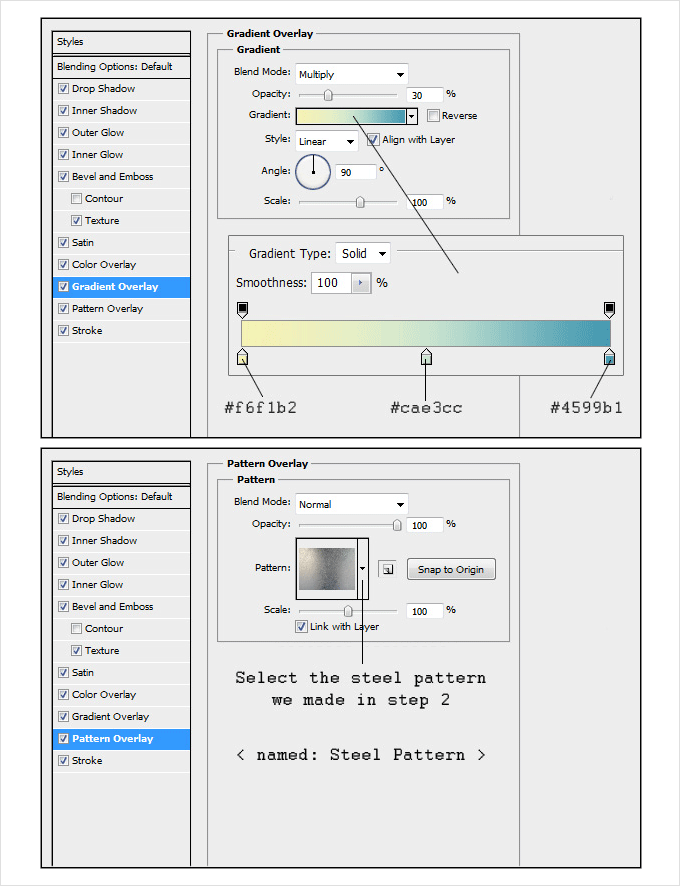680x886 pixels.
Task: Click the Gradient Overlay opacity slider handle
Action: point(327,95)
